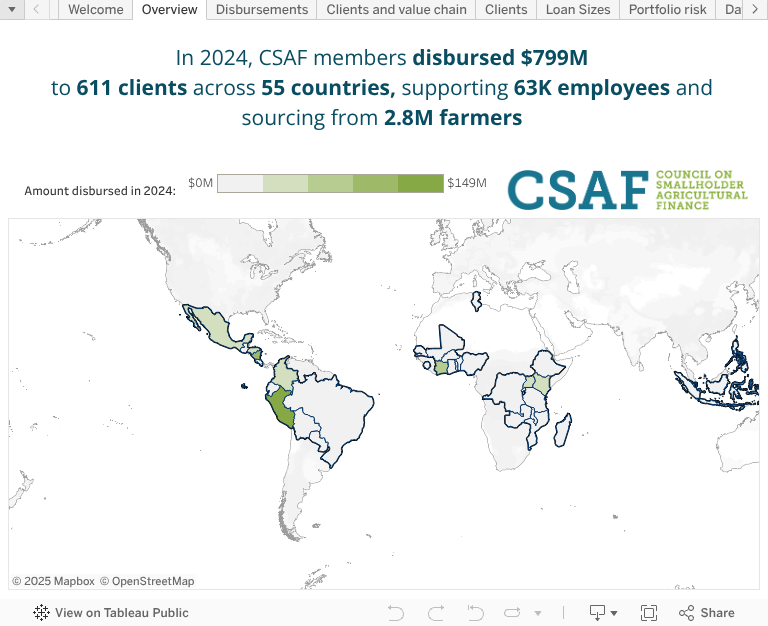Click the Share button label
Image resolution: width=768 pixels, height=626 pixels.
click(717, 613)
